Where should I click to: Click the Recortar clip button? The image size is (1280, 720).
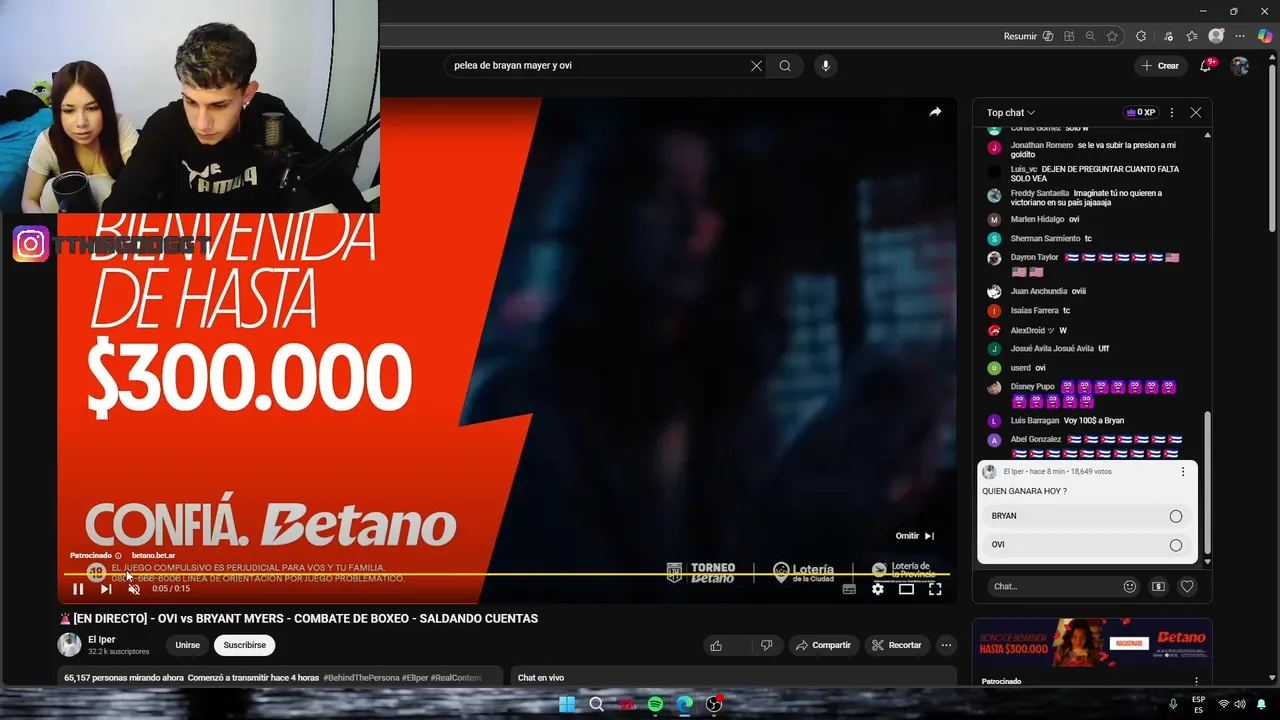(x=897, y=646)
